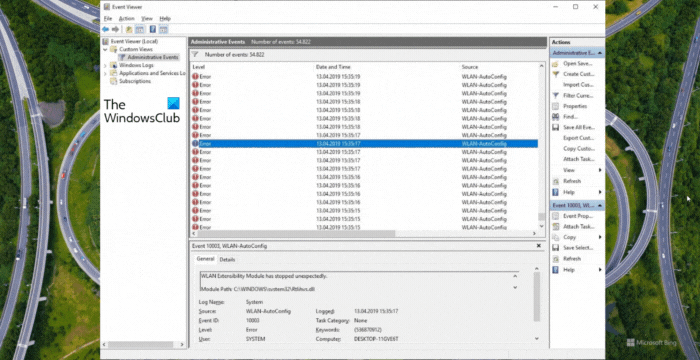This screenshot has width=700, height=360.
Task: Open the View submenu arrow in Actions
Action: 600,170
